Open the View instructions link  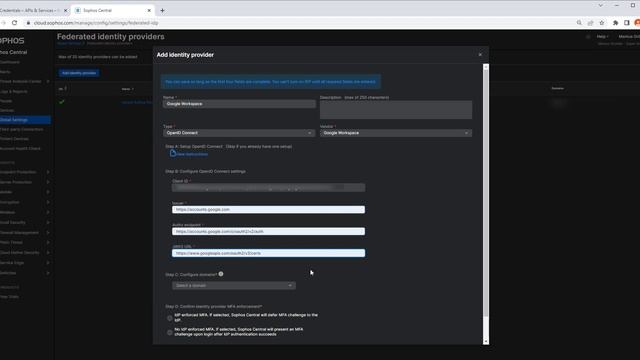pyautogui.click(x=192, y=154)
